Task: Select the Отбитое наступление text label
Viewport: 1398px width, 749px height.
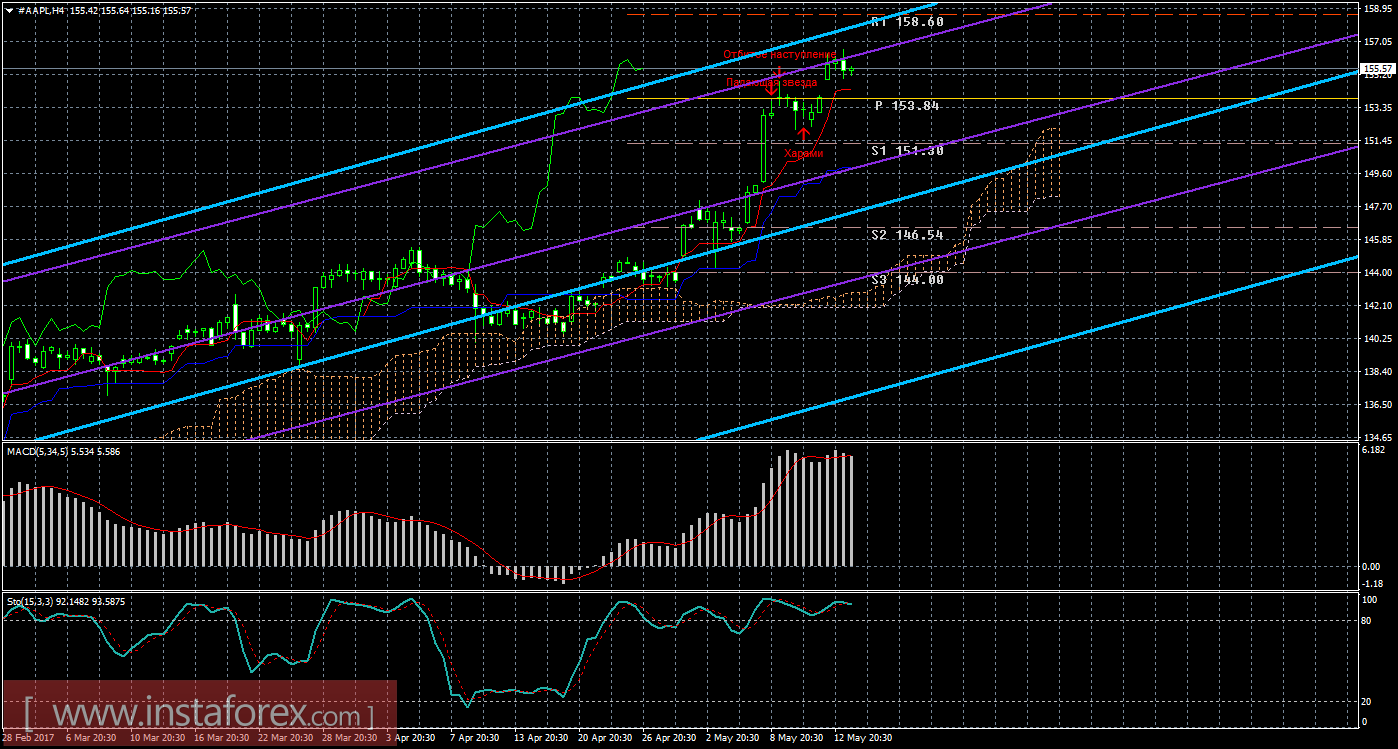Action: point(779,54)
